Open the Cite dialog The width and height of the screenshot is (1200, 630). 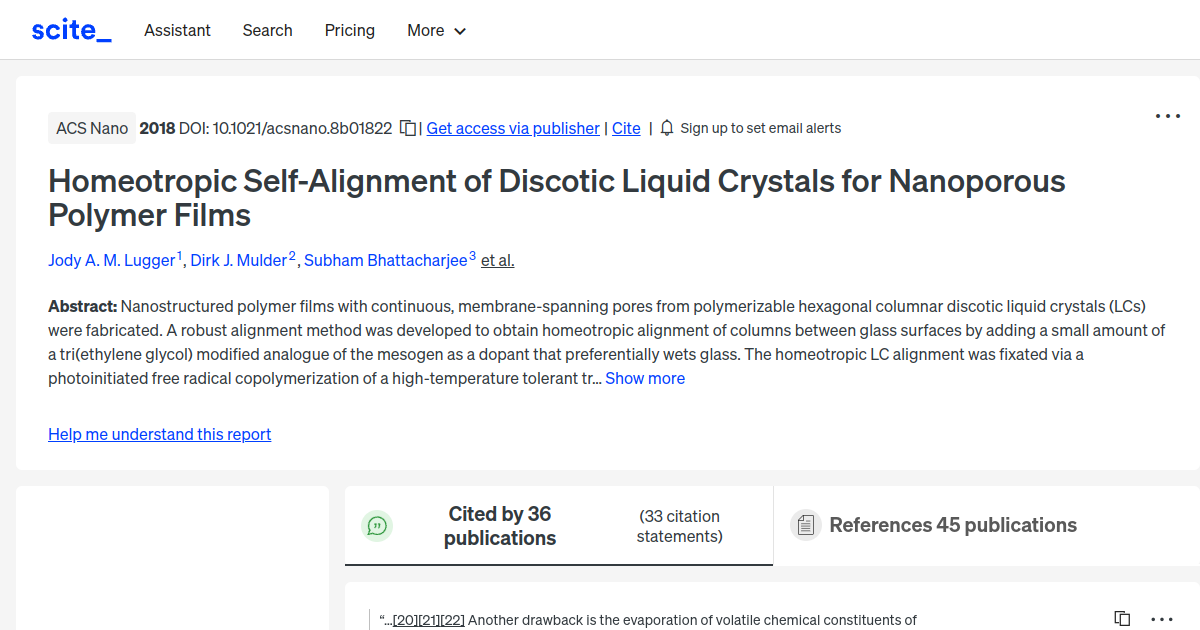(626, 128)
